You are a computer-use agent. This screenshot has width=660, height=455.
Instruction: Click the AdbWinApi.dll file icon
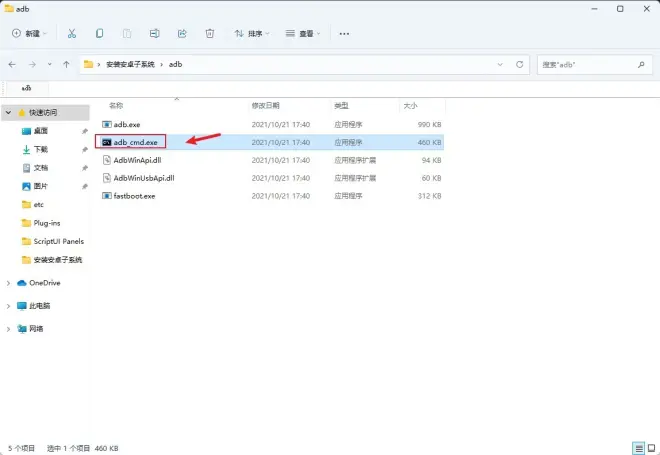pyautogui.click(x=107, y=160)
